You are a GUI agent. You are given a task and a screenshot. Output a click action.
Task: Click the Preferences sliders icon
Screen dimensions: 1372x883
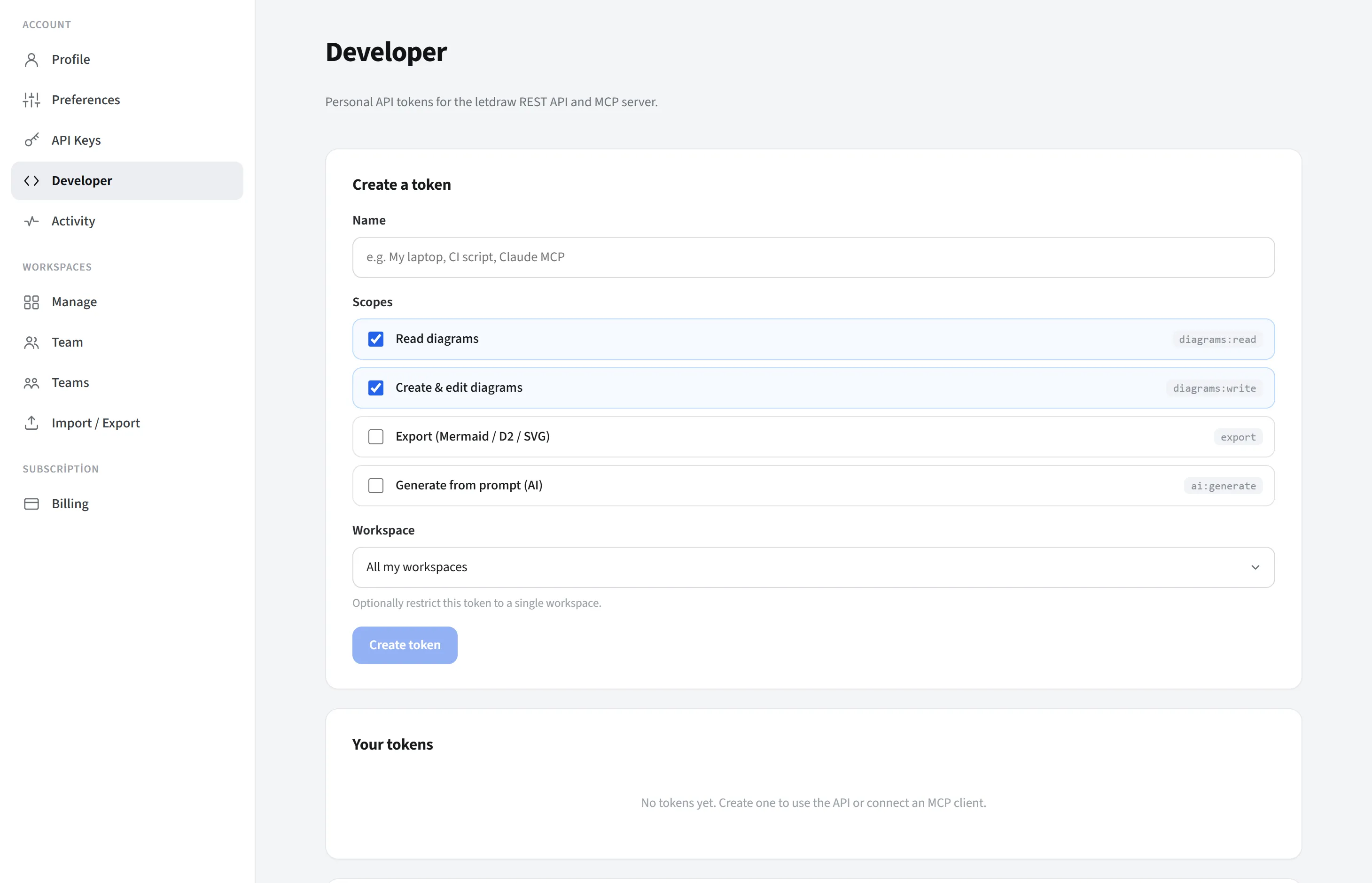coord(31,100)
